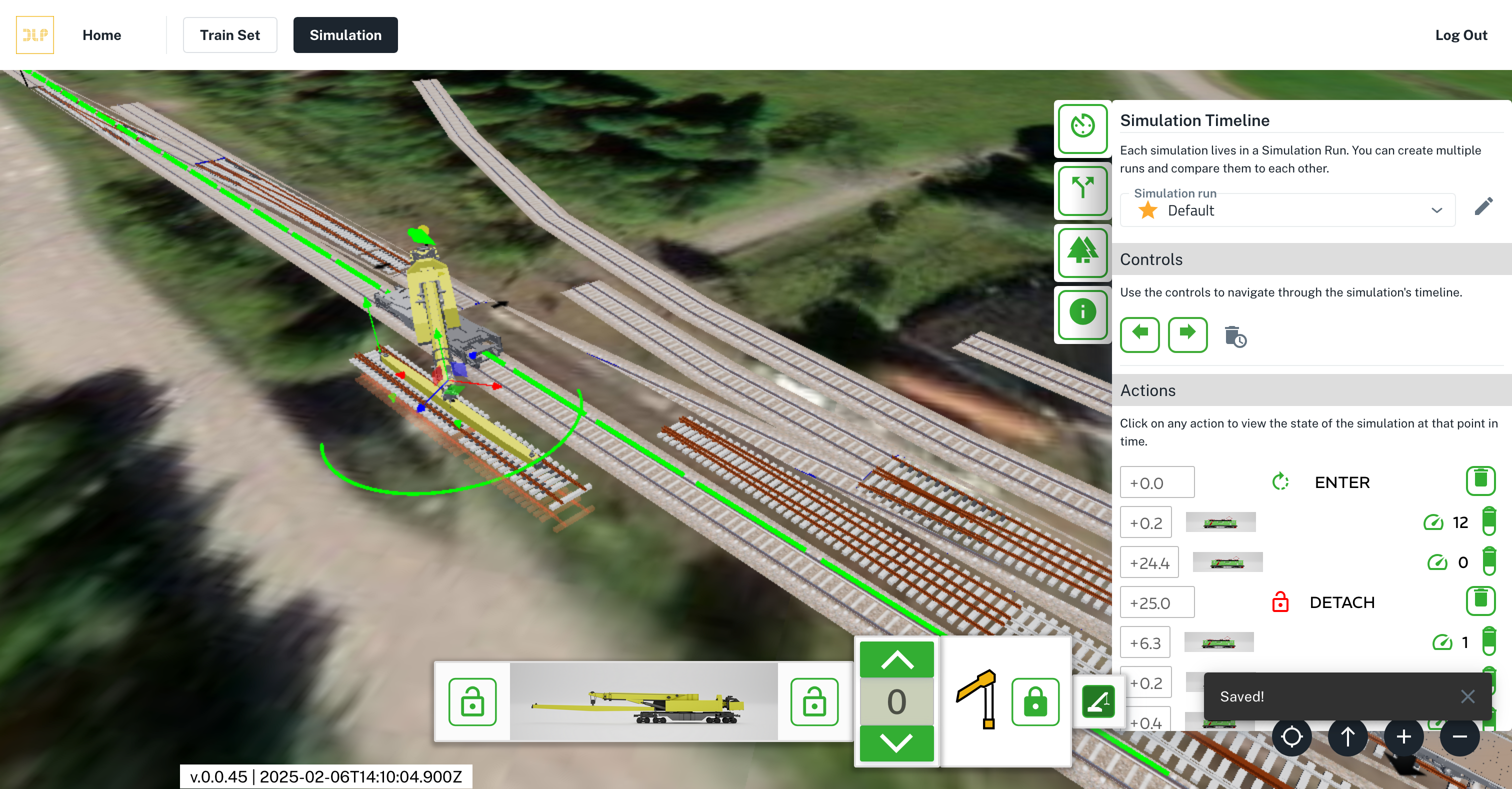Open the Train Set tab
The width and height of the screenshot is (1512, 789).
229,34
